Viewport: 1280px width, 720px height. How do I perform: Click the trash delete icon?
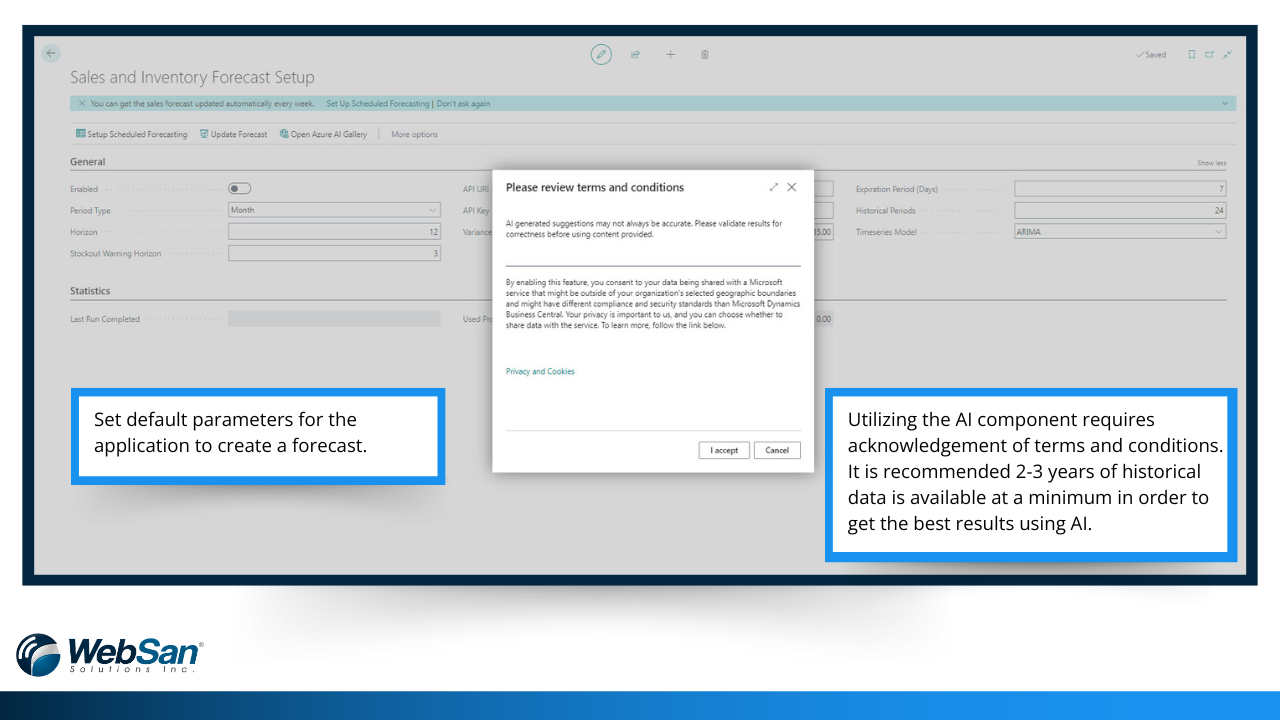705,54
